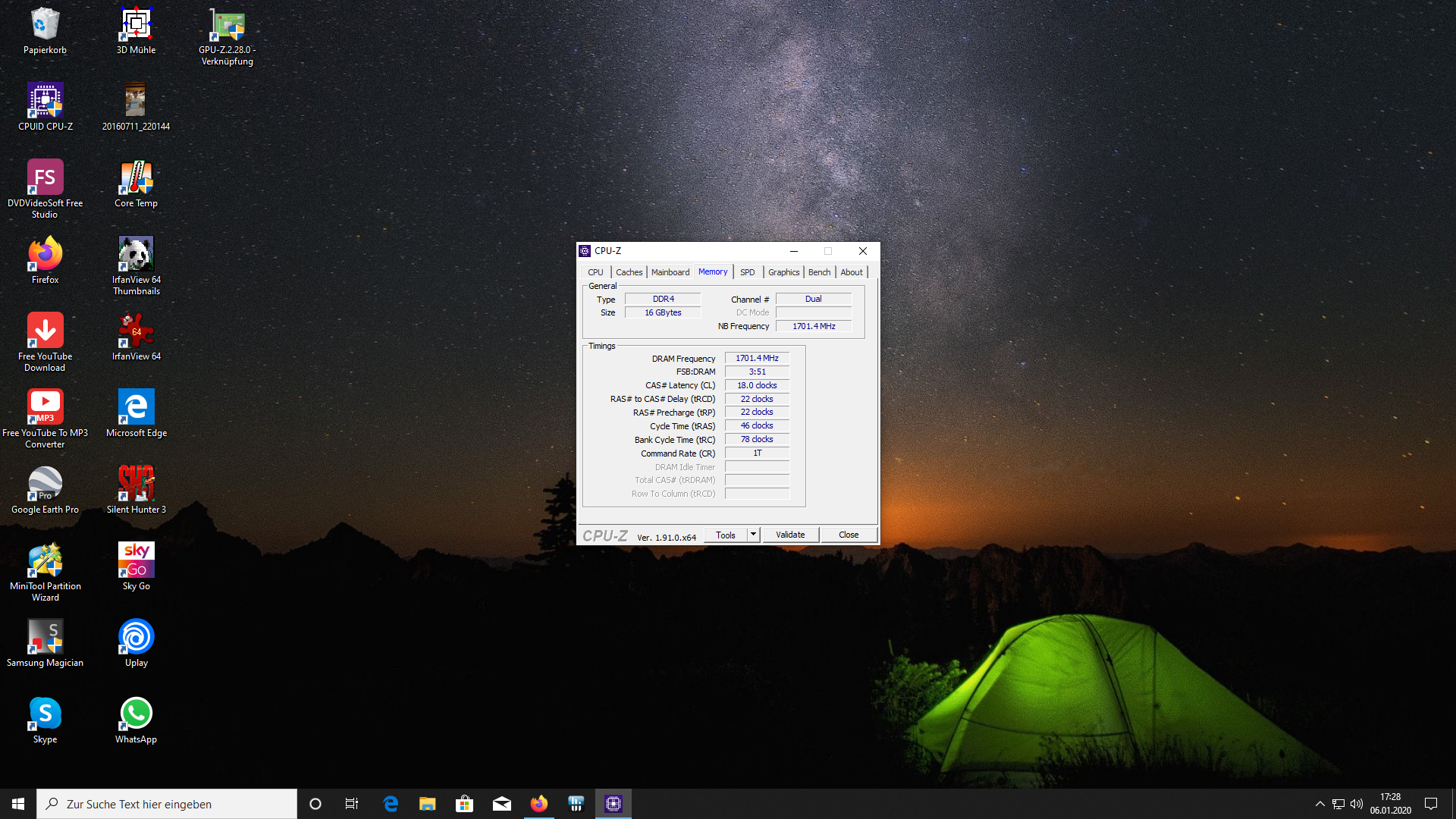Click the CPU-Z taskbar icon

pos(613,804)
